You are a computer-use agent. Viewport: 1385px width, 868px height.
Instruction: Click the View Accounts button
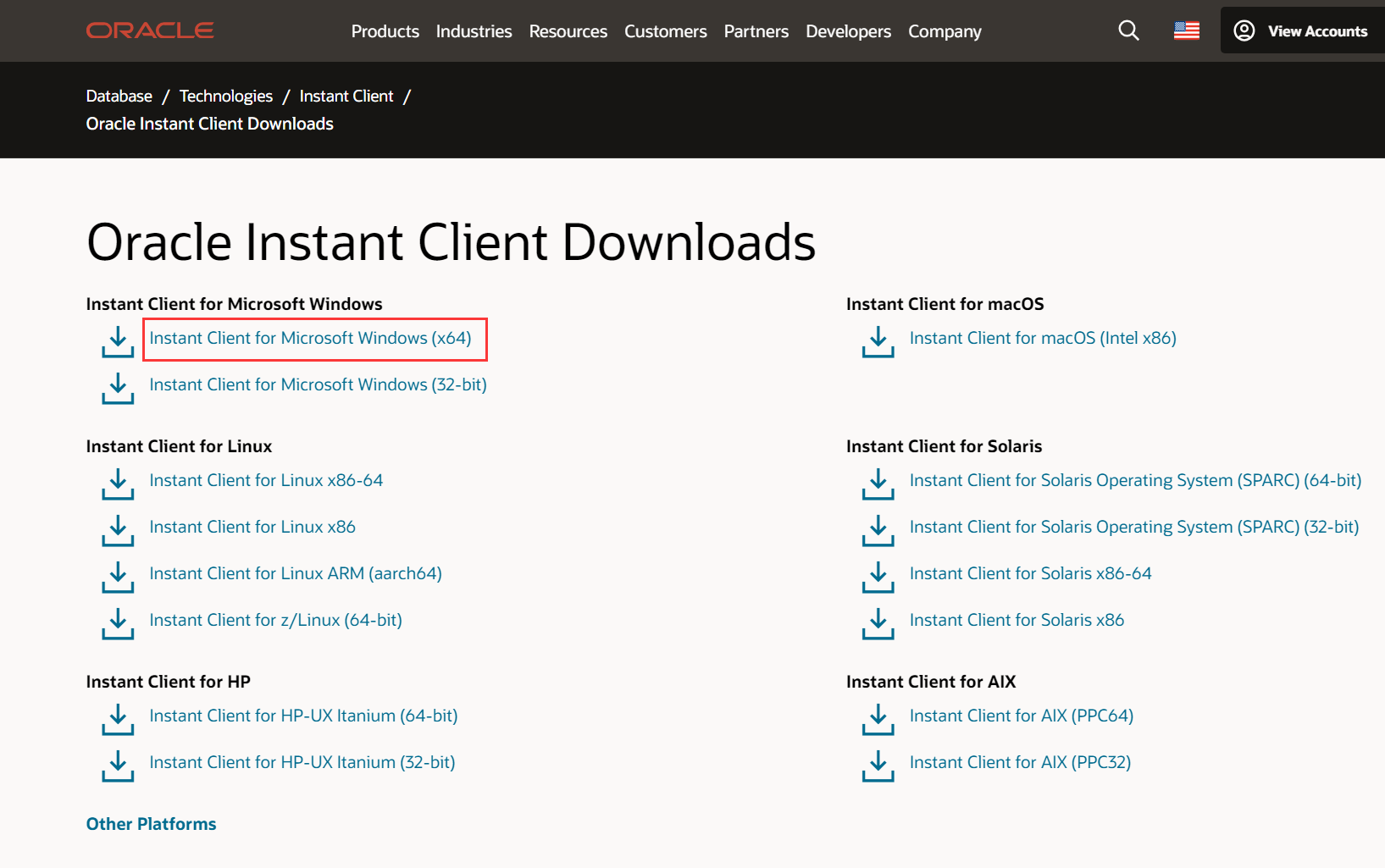coord(1302,31)
